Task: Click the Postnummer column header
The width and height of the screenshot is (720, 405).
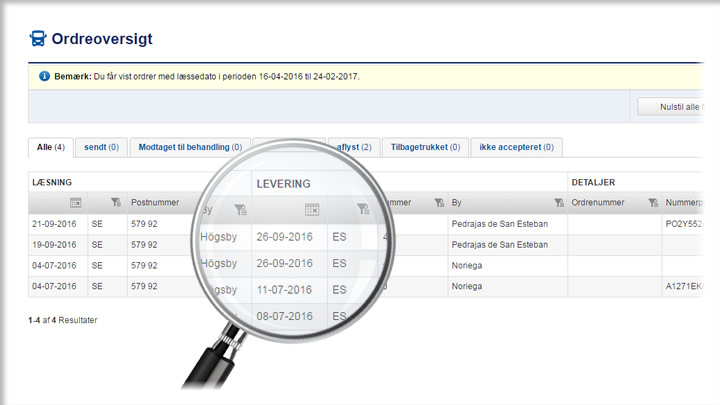Action: click(x=155, y=202)
